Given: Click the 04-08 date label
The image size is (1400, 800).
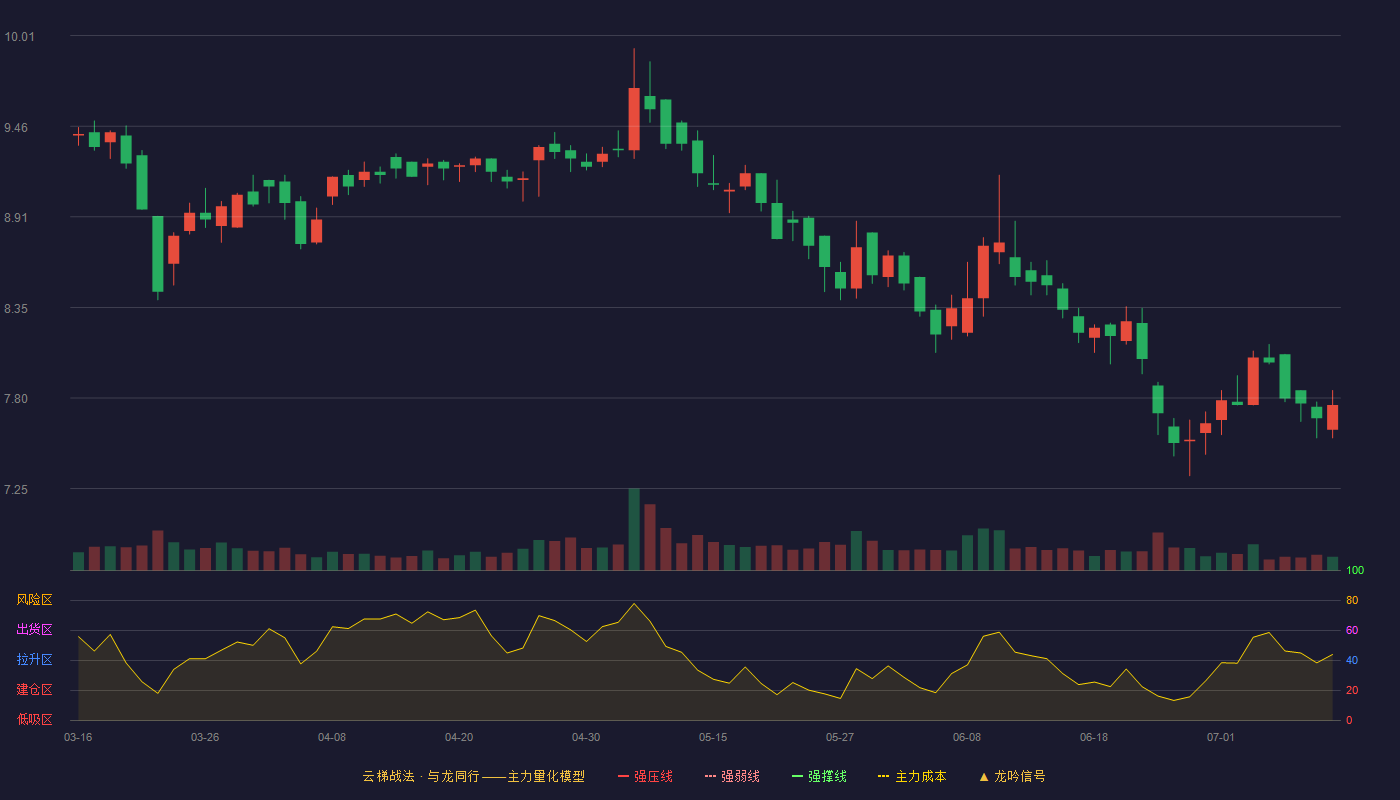Looking at the screenshot, I should click(x=332, y=737).
